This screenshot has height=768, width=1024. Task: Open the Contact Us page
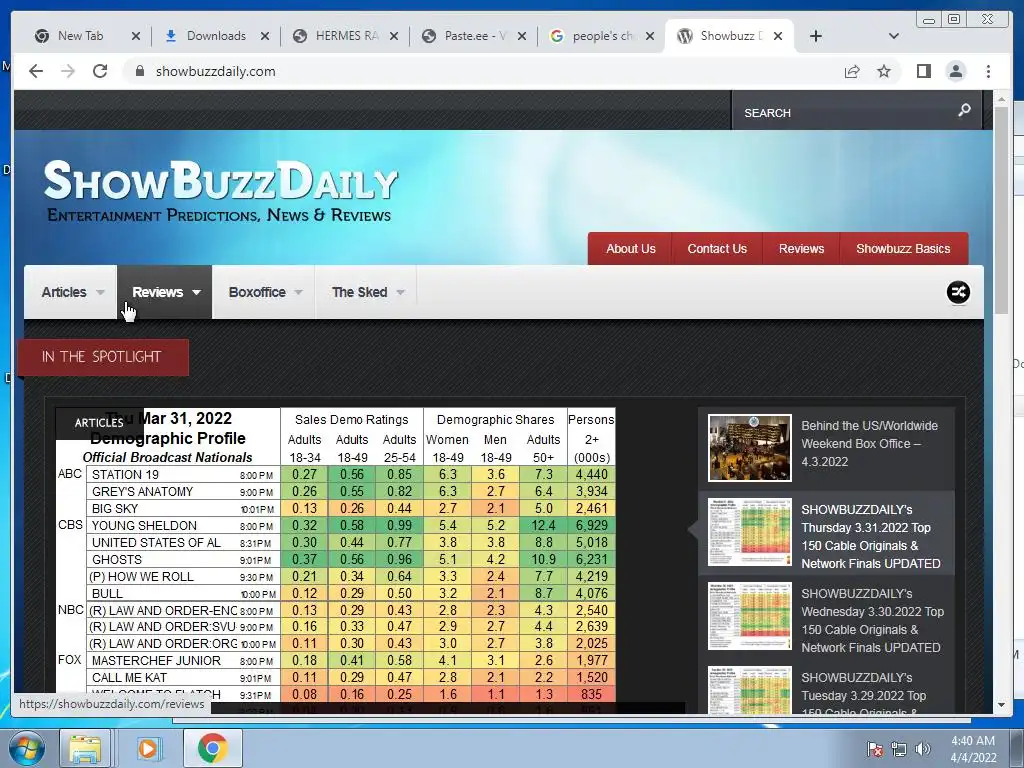click(x=717, y=249)
